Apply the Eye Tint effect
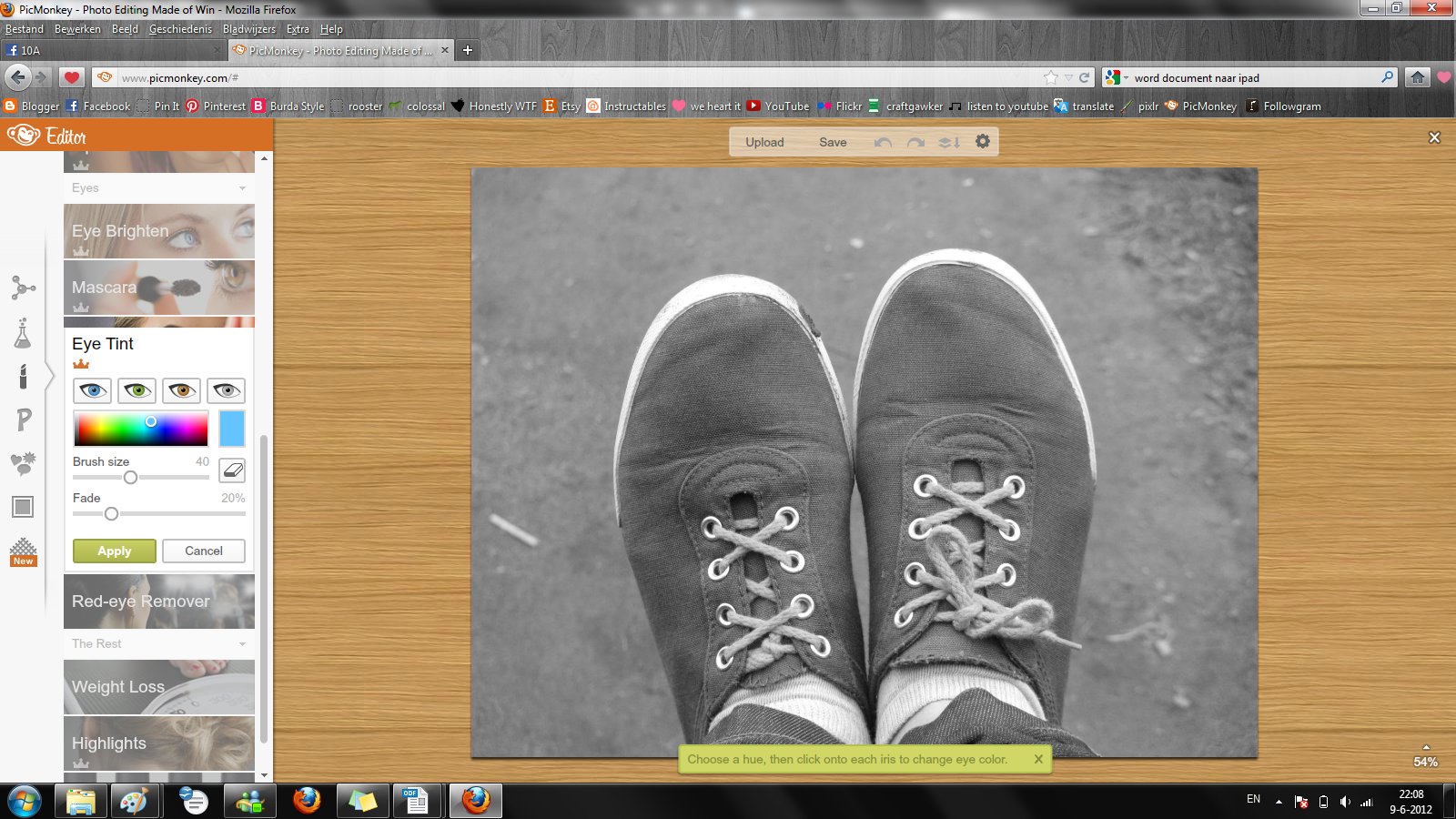This screenshot has width=1456, height=819. click(115, 551)
